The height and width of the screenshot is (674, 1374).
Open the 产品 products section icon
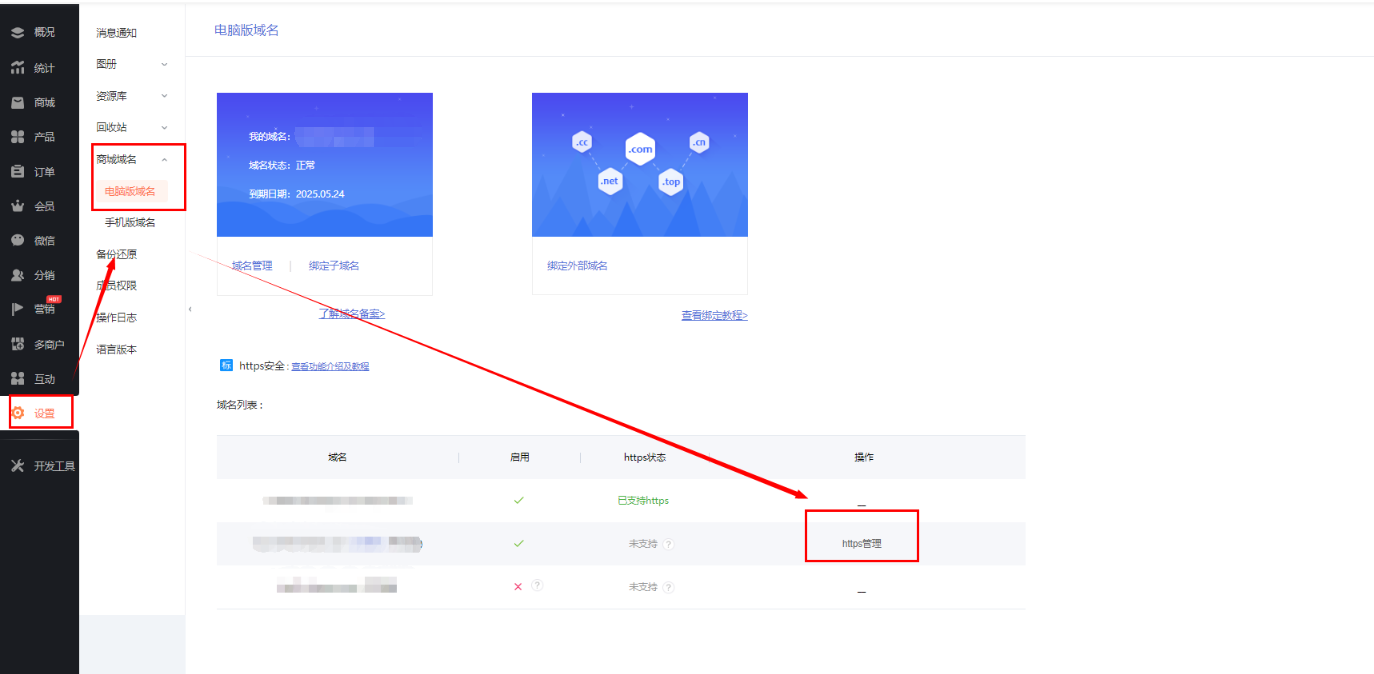(17, 137)
